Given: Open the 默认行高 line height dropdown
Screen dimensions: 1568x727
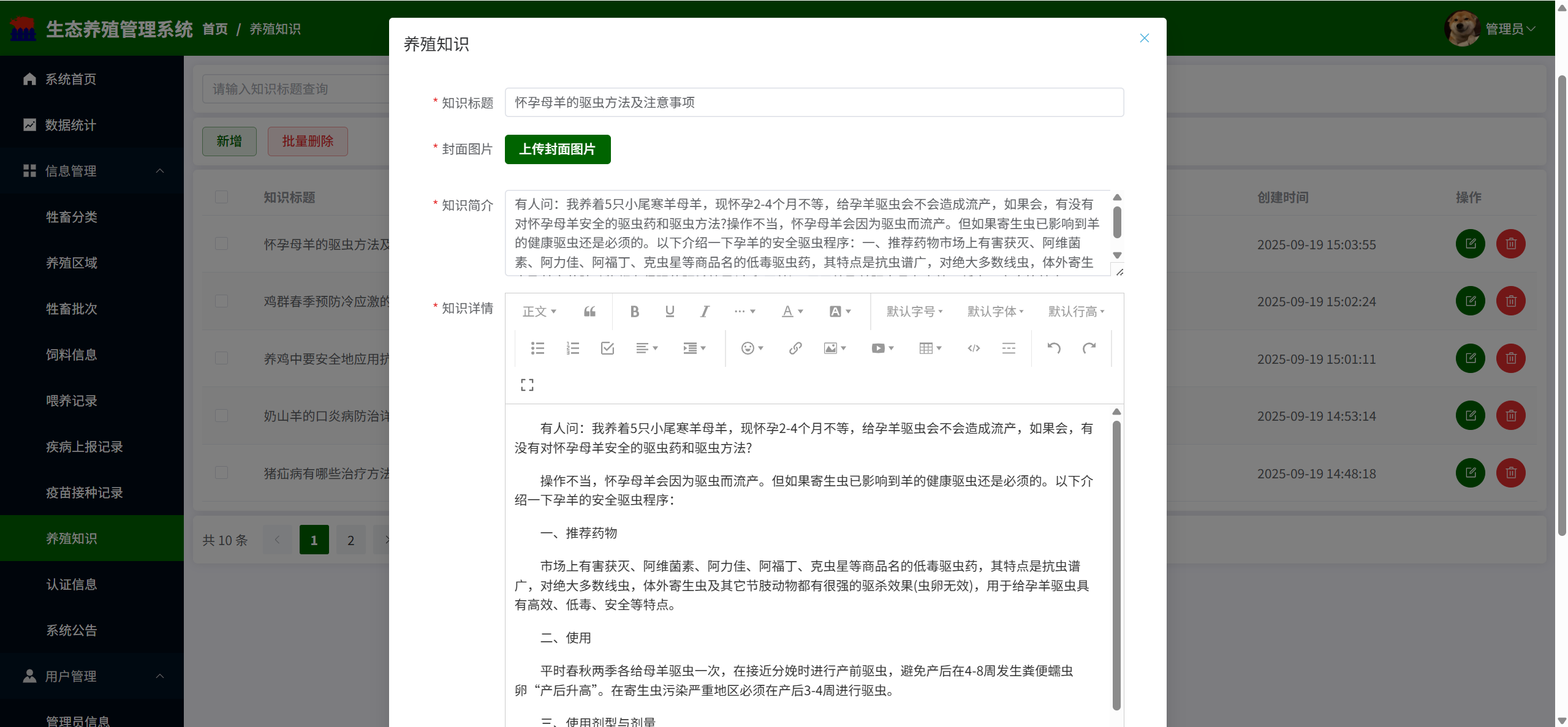Looking at the screenshot, I should 1076,312.
